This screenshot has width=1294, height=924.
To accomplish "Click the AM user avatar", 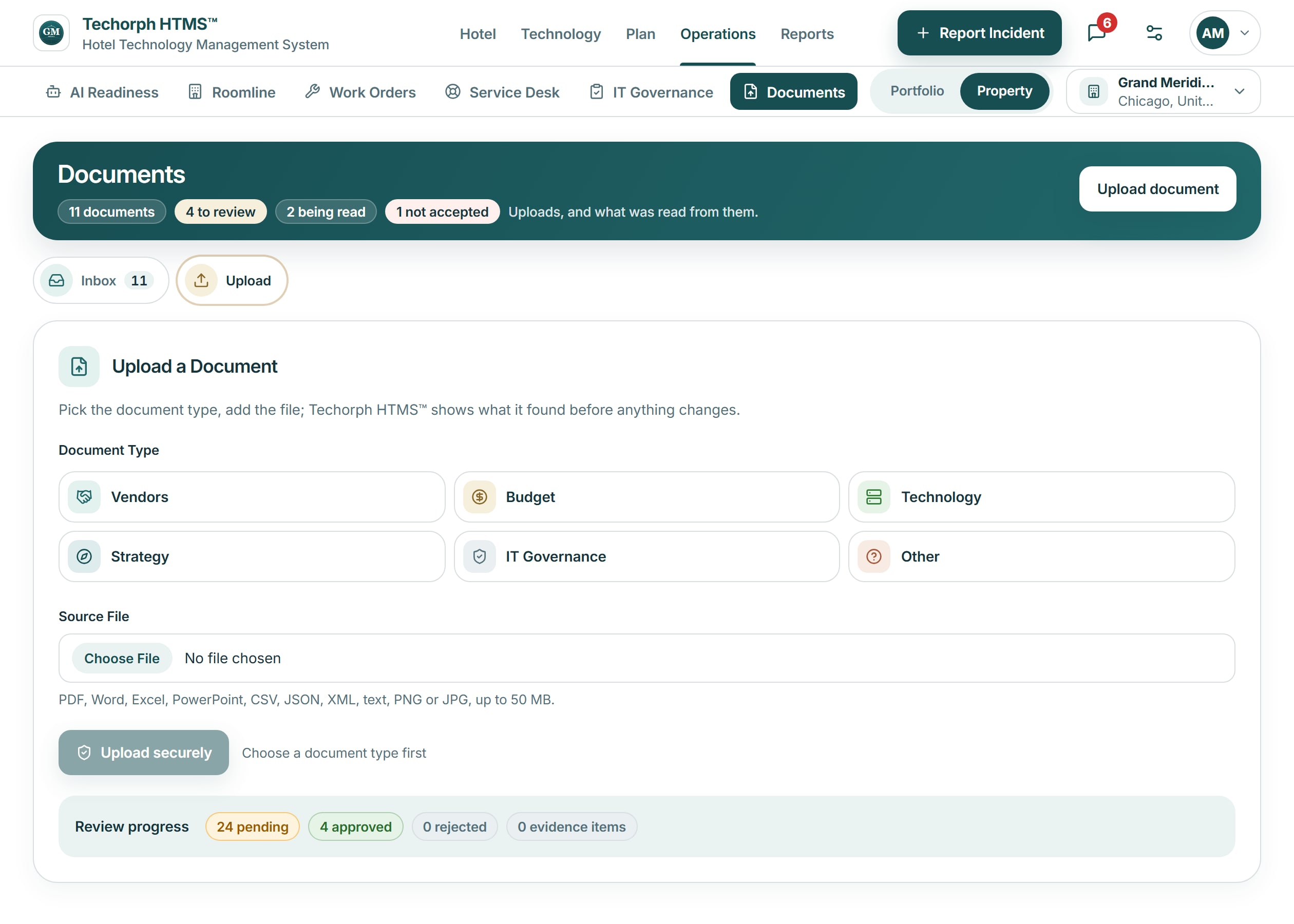I will pyautogui.click(x=1213, y=33).
